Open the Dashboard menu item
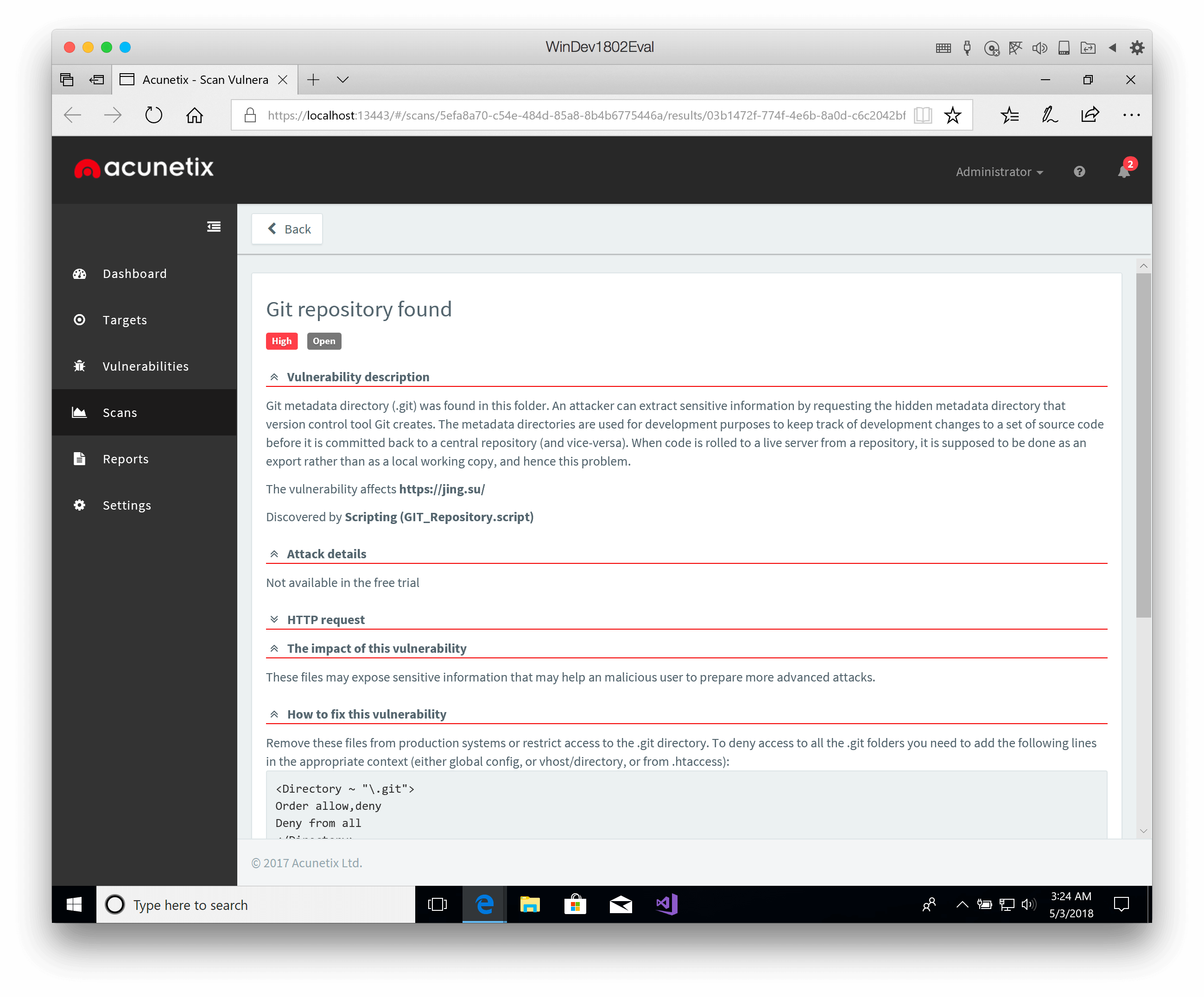The width and height of the screenshot is (1204, 997). pyautogui.click(x=145, y=274)
